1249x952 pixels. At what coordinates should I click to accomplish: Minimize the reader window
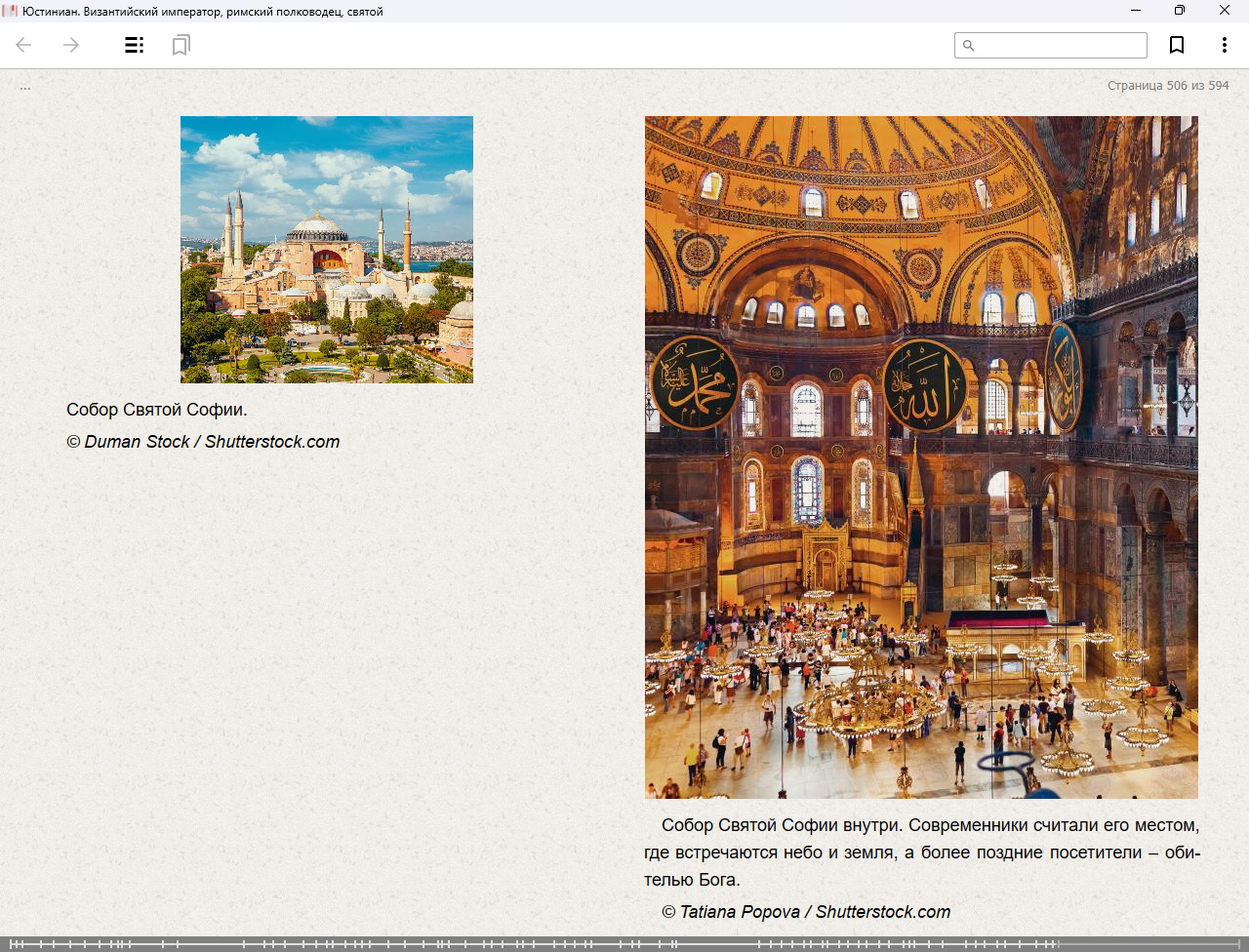[x=1136, y=11]
